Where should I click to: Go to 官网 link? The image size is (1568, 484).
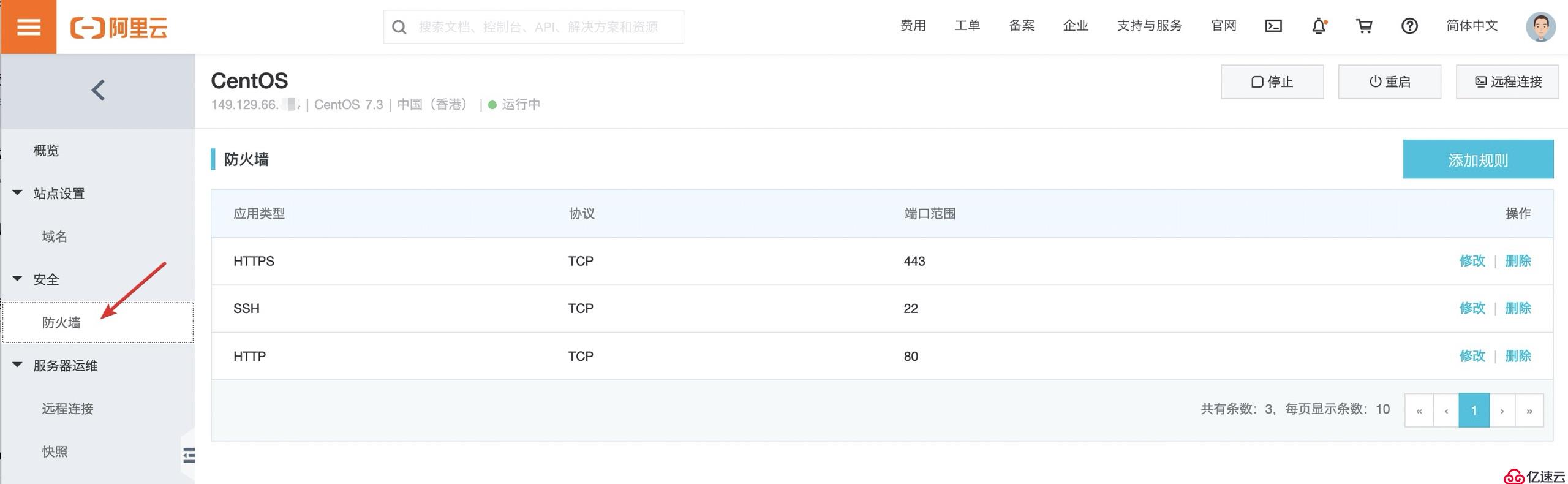(x=1224, y=26)
